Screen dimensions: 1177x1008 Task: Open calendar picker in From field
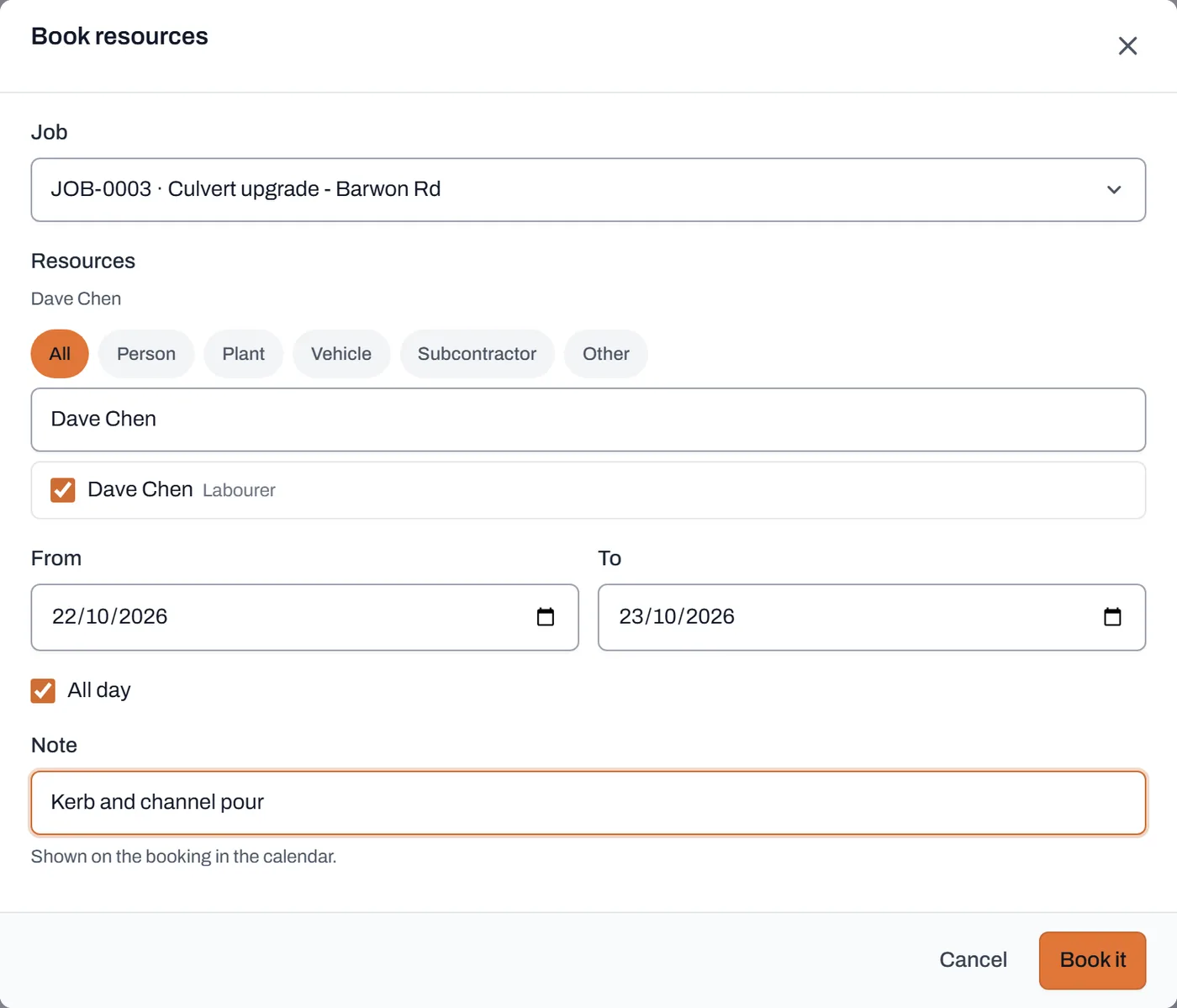click(x=546, y=617)
